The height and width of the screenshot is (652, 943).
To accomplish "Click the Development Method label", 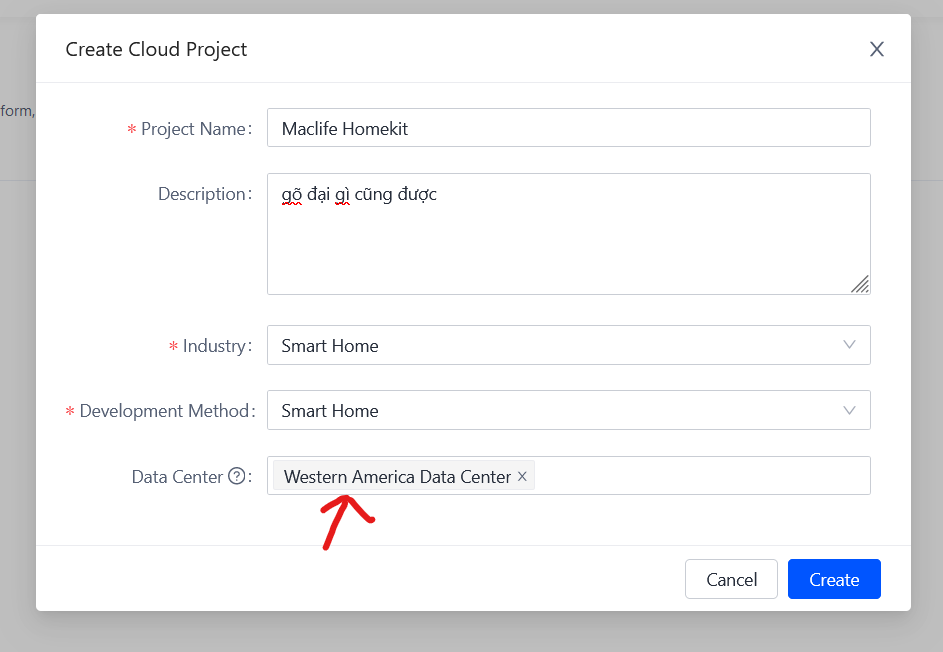I will (162, 411).
